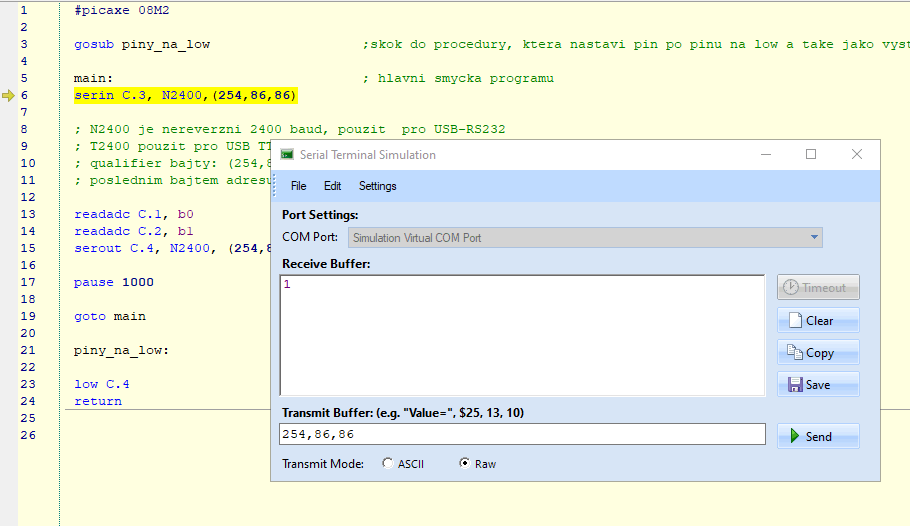Open the Edit menu
Viewport: 910px width, 526px height.
pos(332,186)
